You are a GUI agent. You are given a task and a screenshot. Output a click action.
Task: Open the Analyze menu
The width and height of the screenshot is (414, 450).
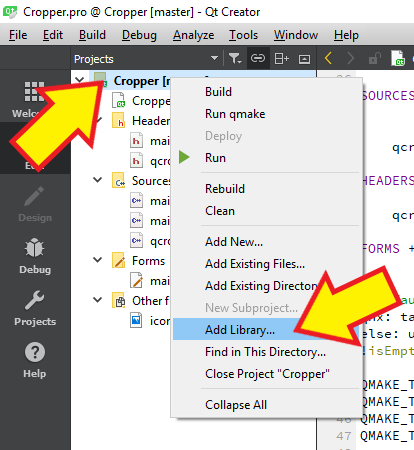[x=193, y=35]
